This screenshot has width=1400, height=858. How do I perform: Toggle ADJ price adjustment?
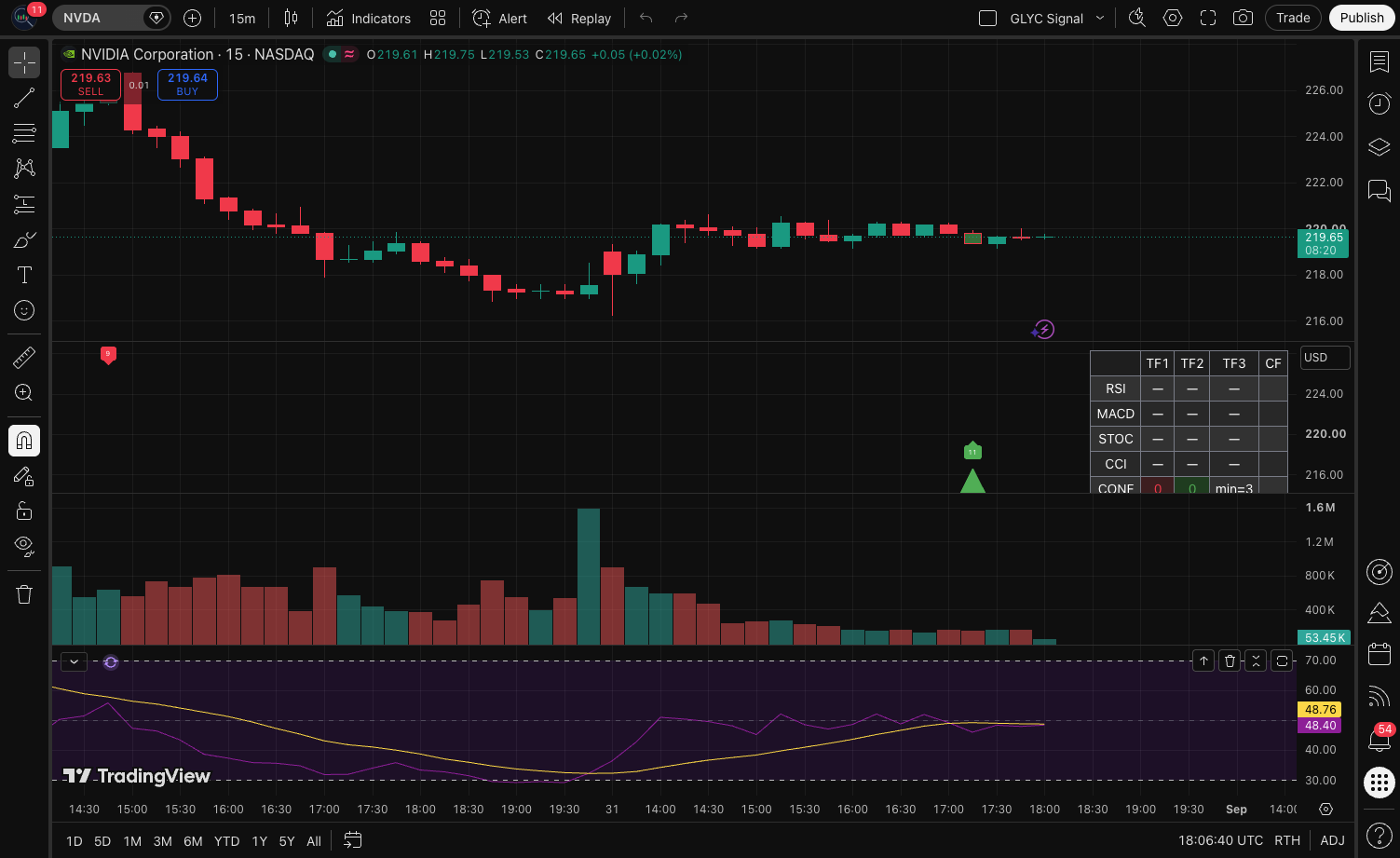pos(1332,840)
